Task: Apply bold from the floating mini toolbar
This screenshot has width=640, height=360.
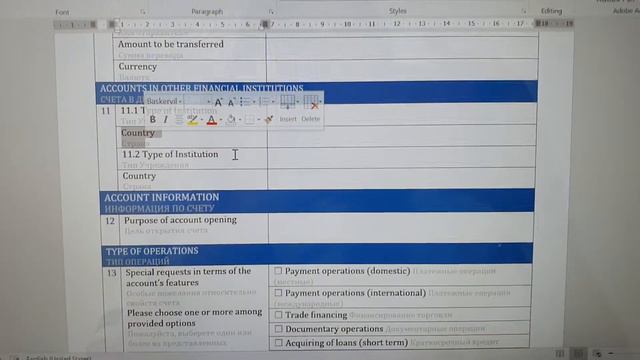Action: point(152,119)
